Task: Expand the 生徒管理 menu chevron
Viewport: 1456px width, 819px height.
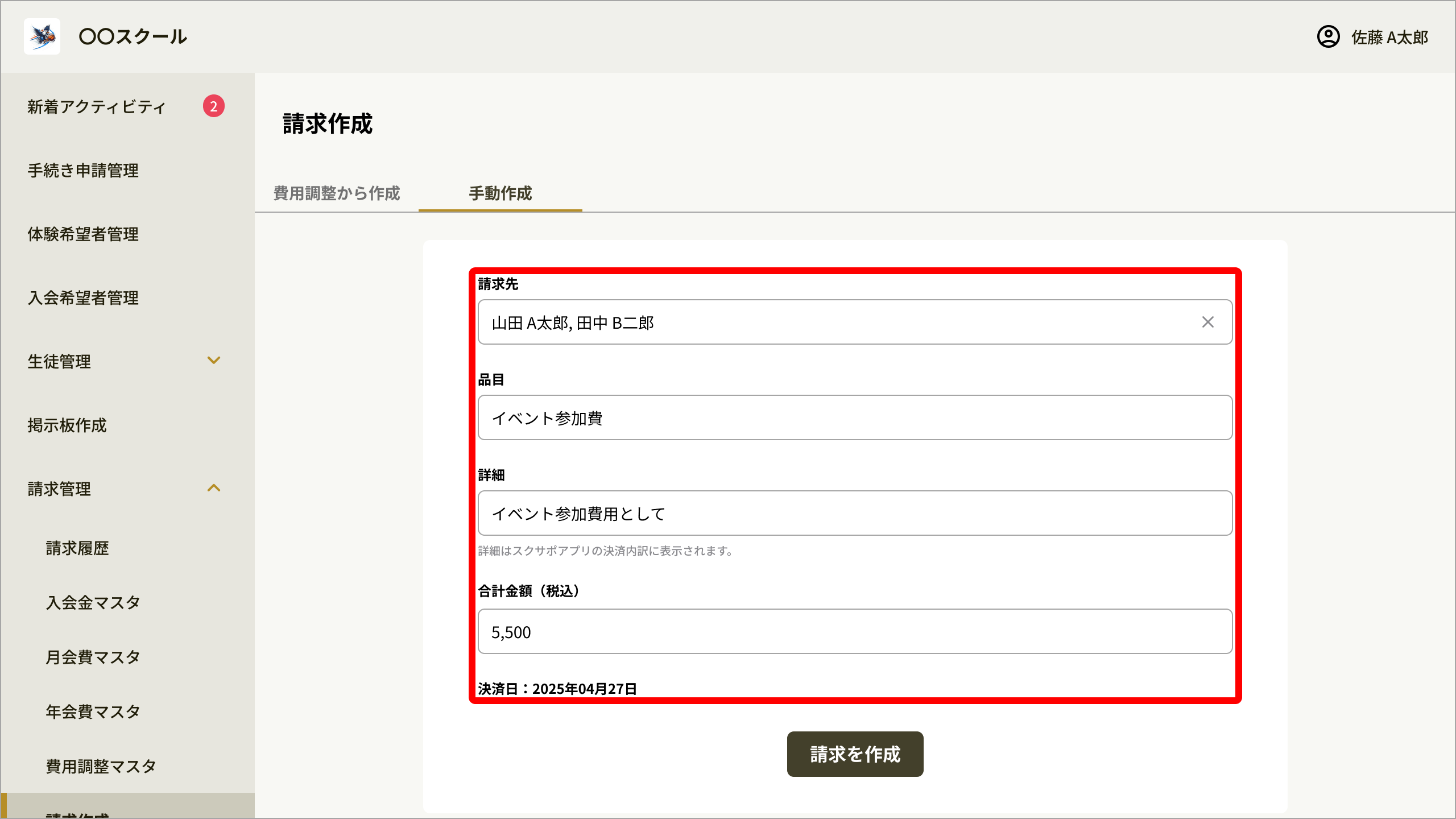Action: [214, 360]
